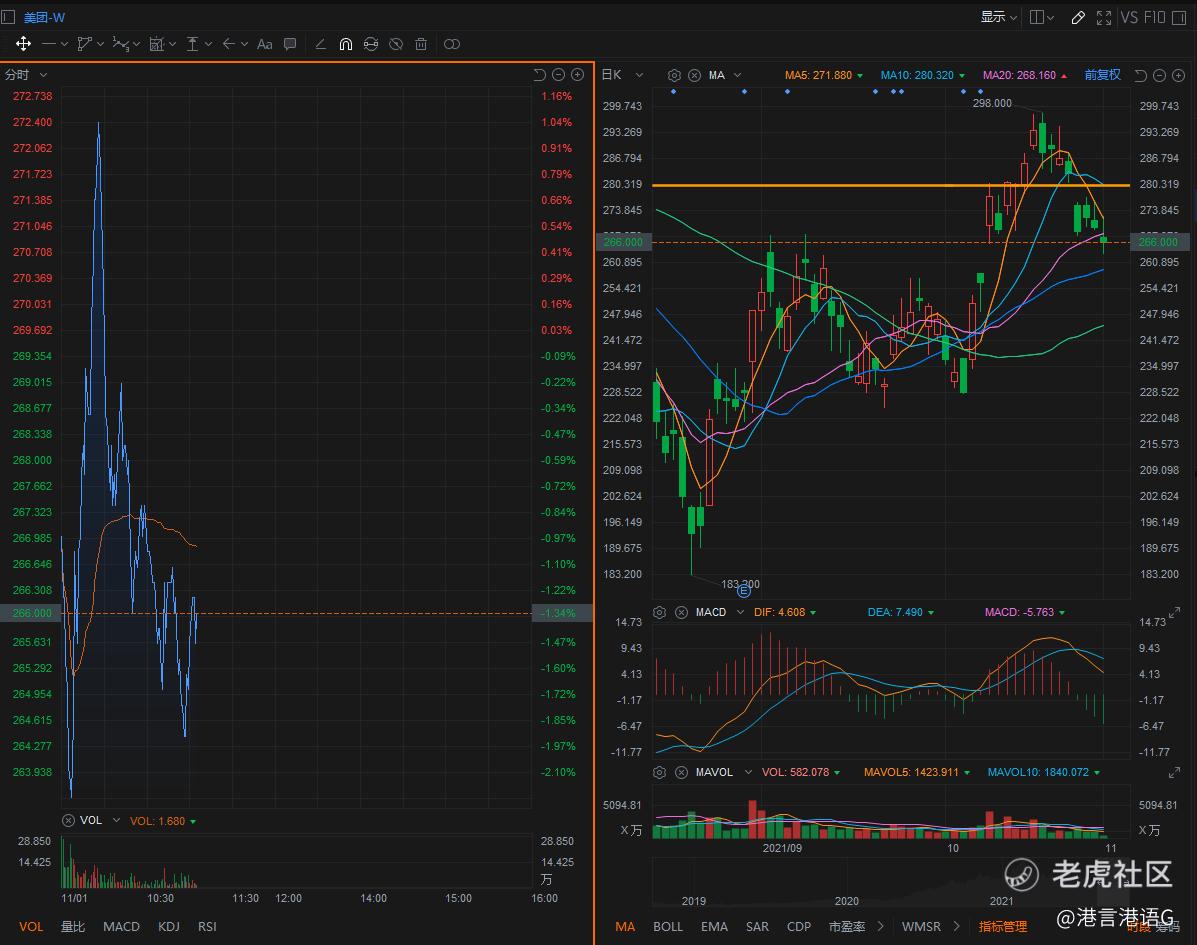
Task: Open 指标管理 indicator management
Action: click(x=1003, y=926)
